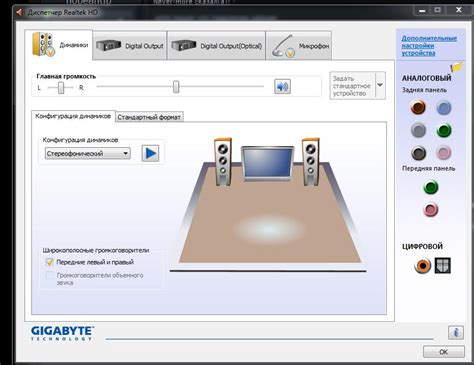This screenshot has height=365, width=474.
Task: Adjust the main volume slider handle
Action: tap(176, 87)
